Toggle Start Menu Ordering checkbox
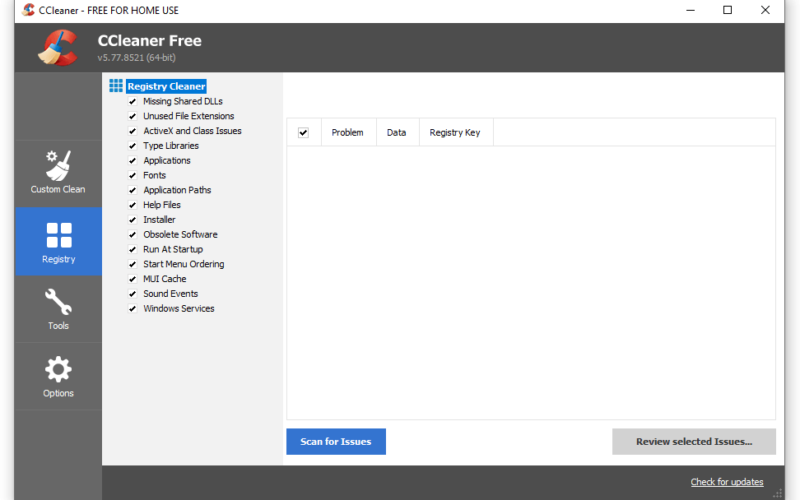The height and width of the screenshot is (500, 800). 133,264
